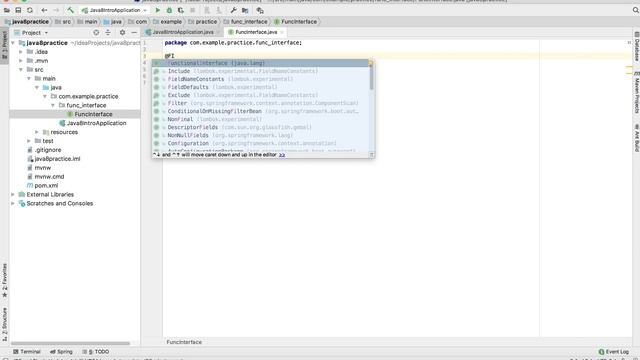
Task: Choose Configuration completion suggestion
Action: click(x=260, y=144)
